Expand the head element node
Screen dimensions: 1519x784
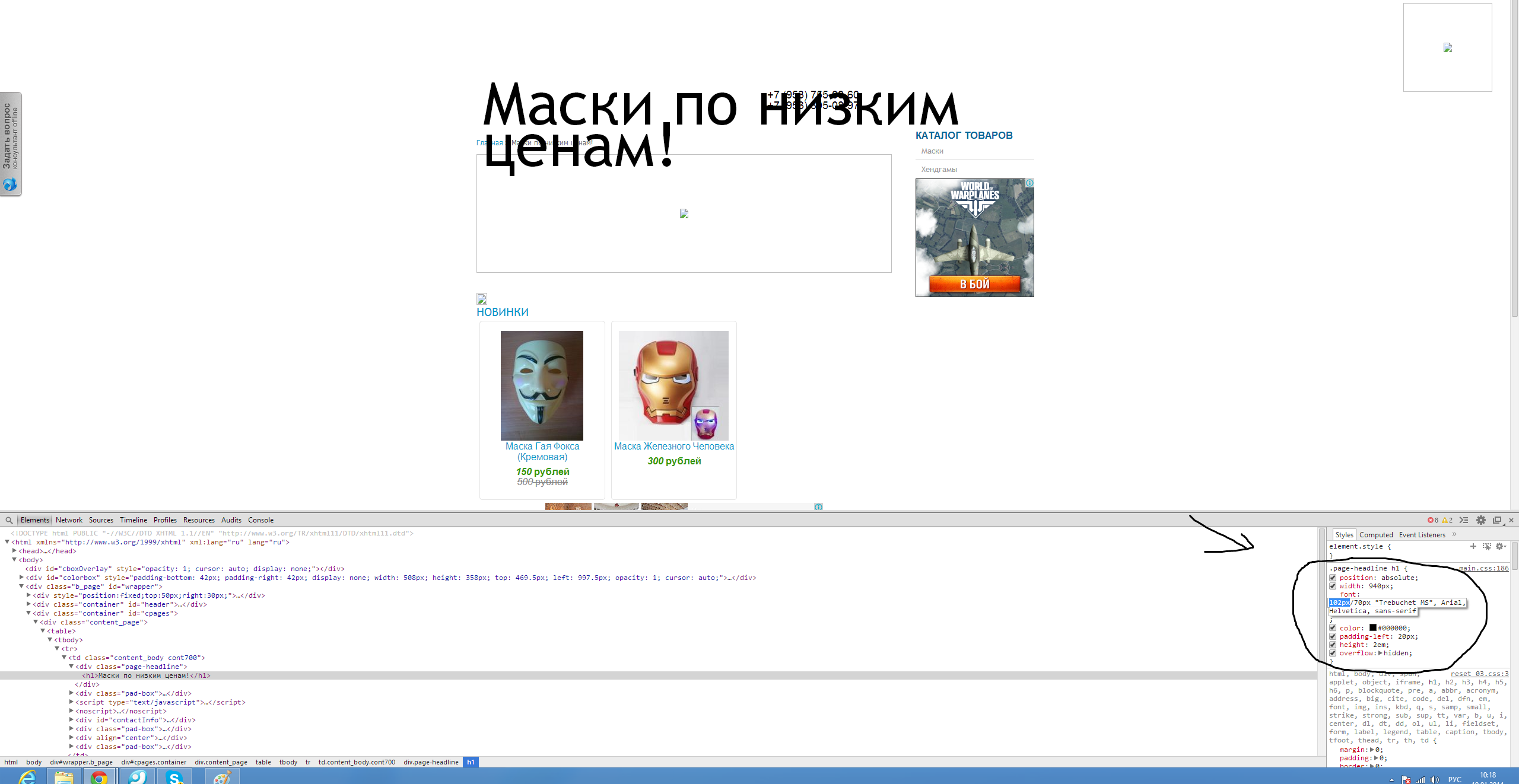click(x=14, y=551)
